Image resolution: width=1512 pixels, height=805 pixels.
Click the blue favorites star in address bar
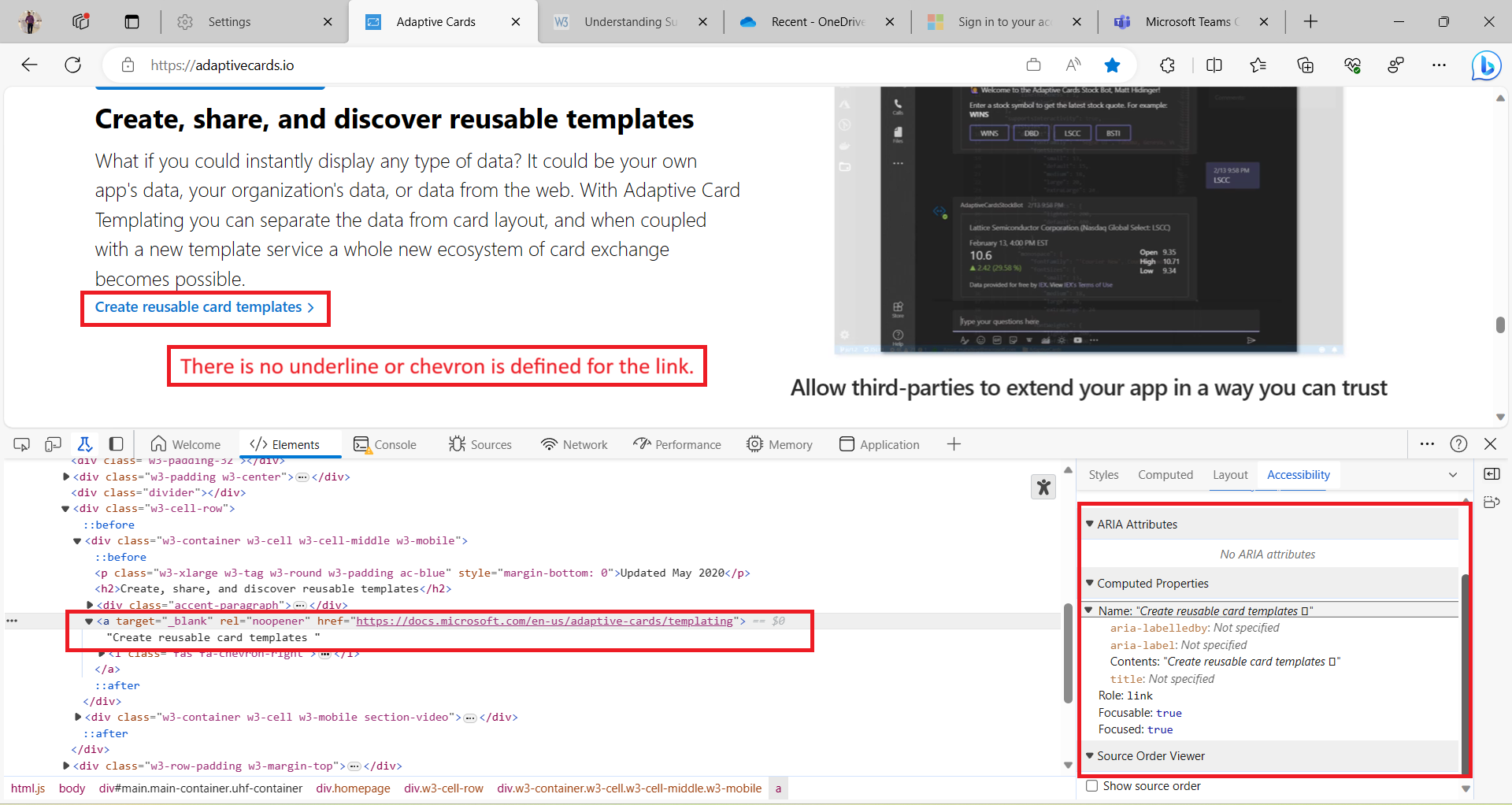click(x=1112, y=65)
